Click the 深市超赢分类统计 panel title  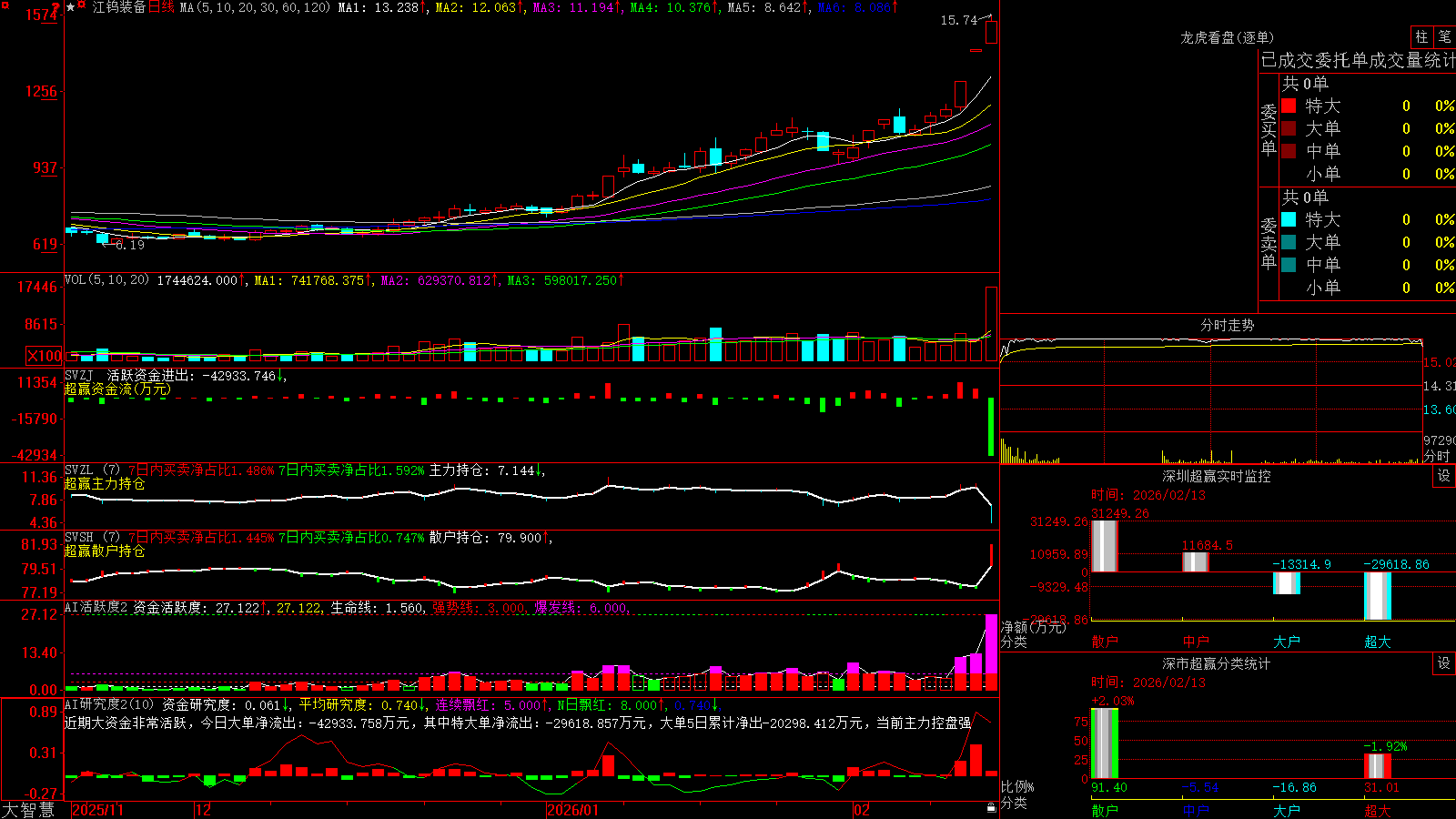click(1216, 663)
